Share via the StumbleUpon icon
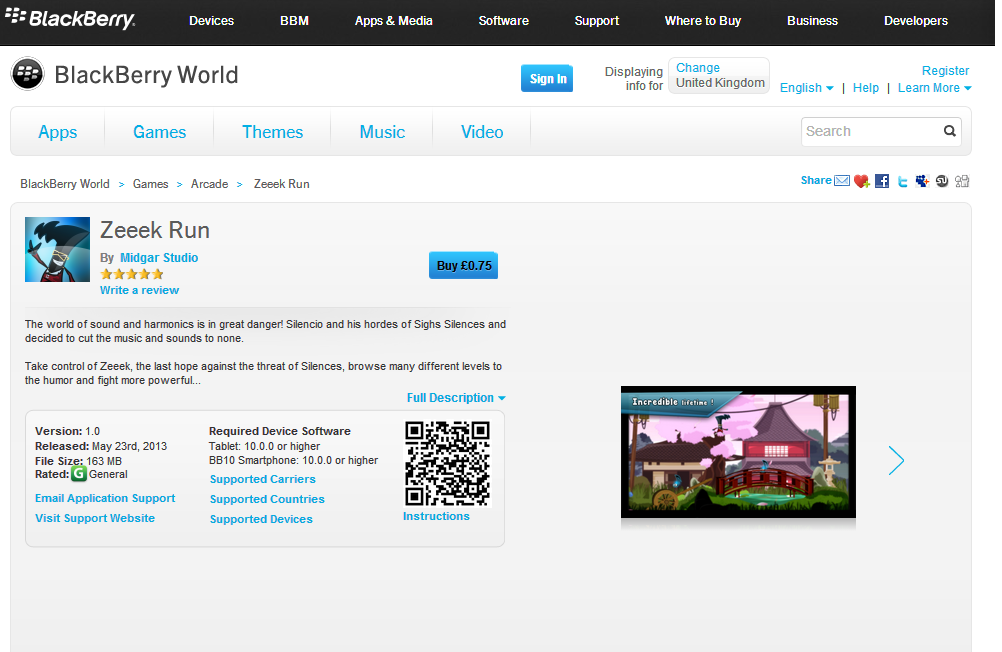The image size is (1002, 652). click(942, 181)
